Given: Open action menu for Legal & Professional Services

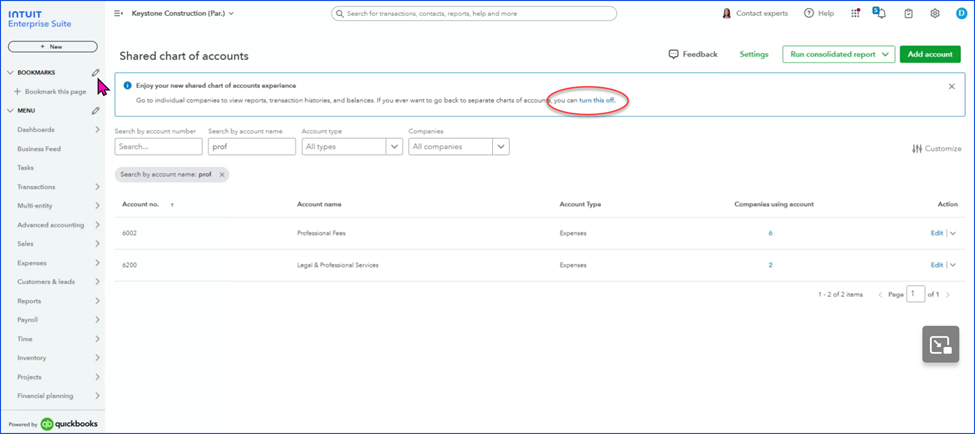Looking at the screenshot, I should point(953,265).
